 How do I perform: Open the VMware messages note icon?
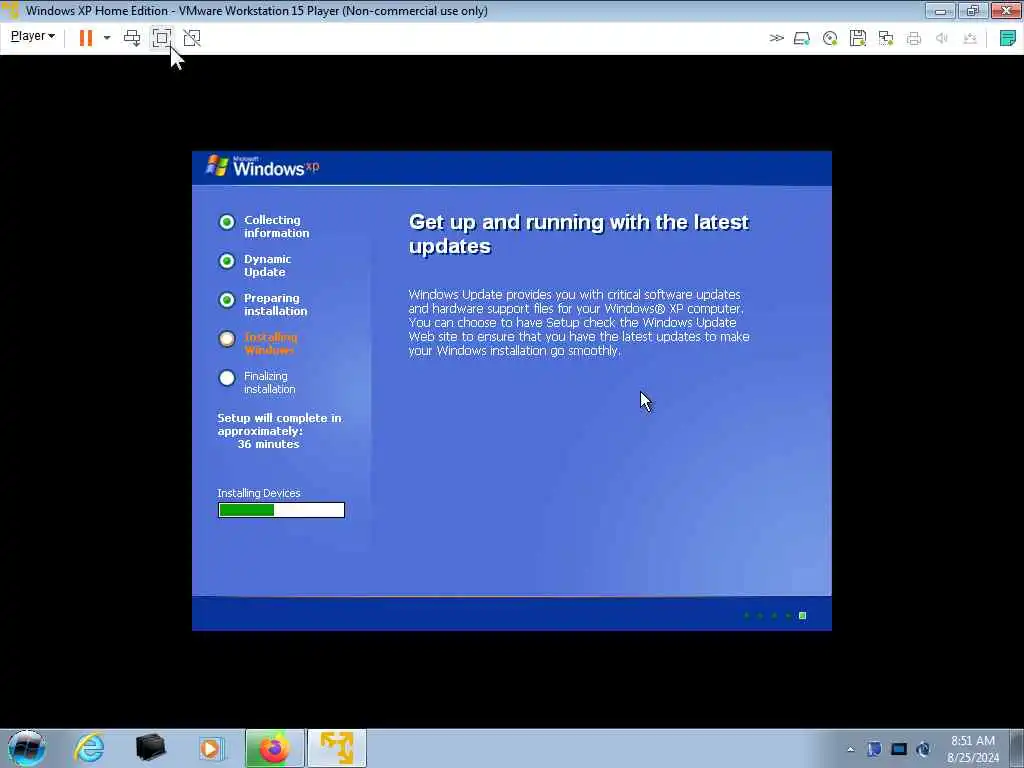[1008, 38]
